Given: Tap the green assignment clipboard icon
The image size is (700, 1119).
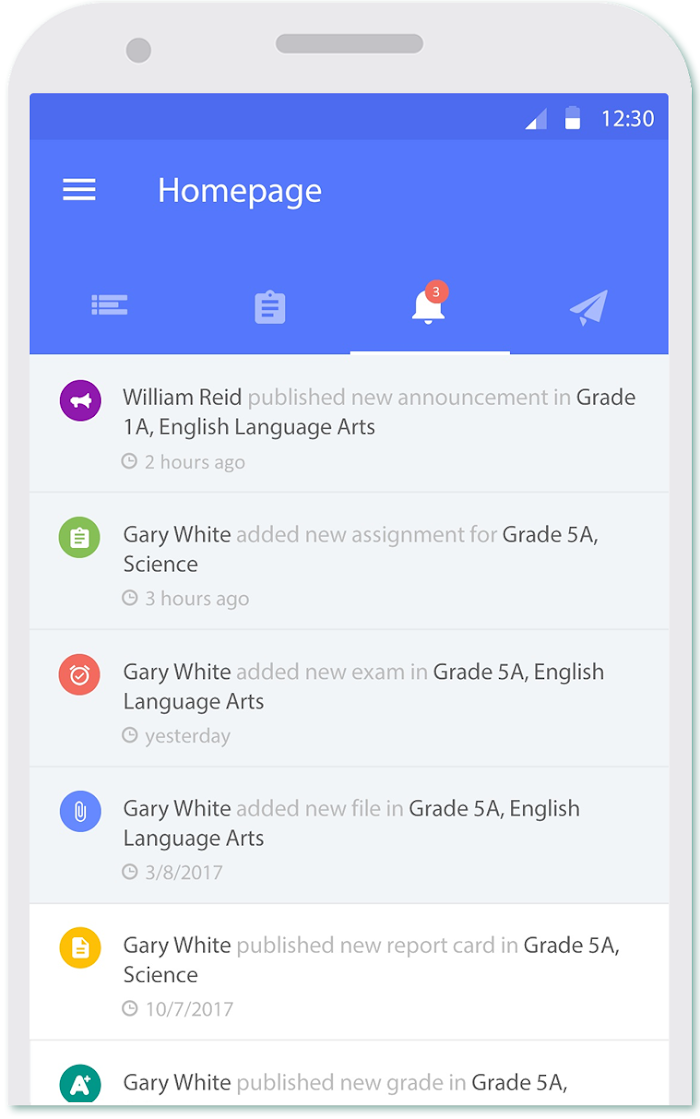Looking at the screenshot, I should pyautogui.click(x=80, y=537).
